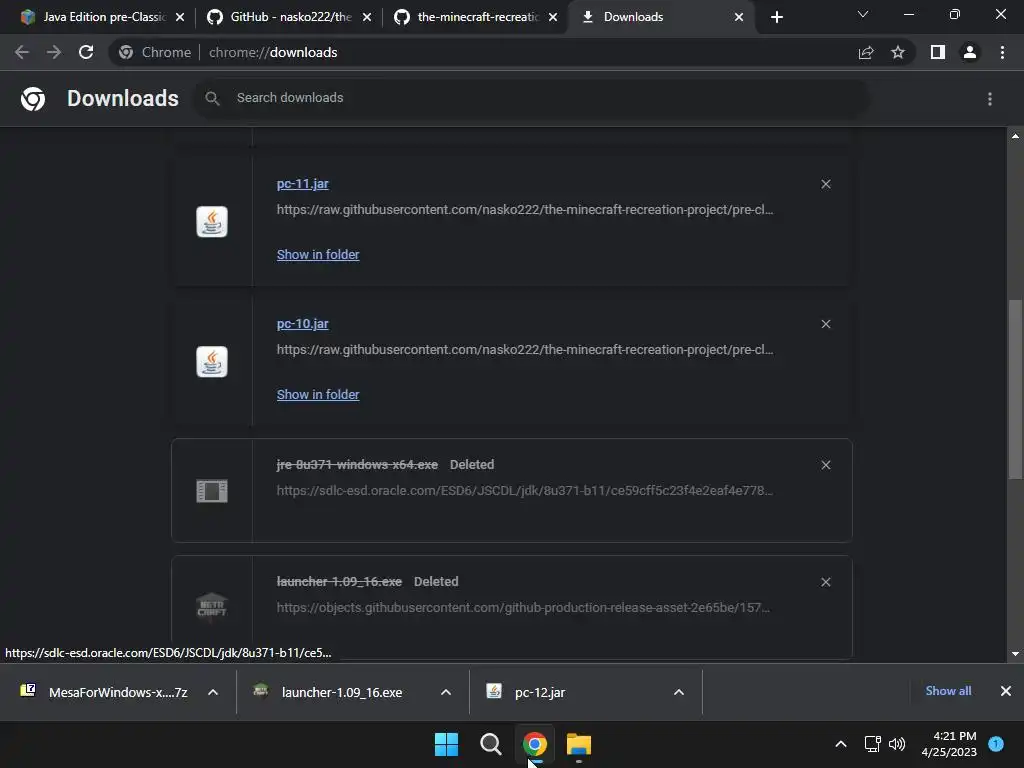Bookmark this page with the star icon

click(898, 52)
